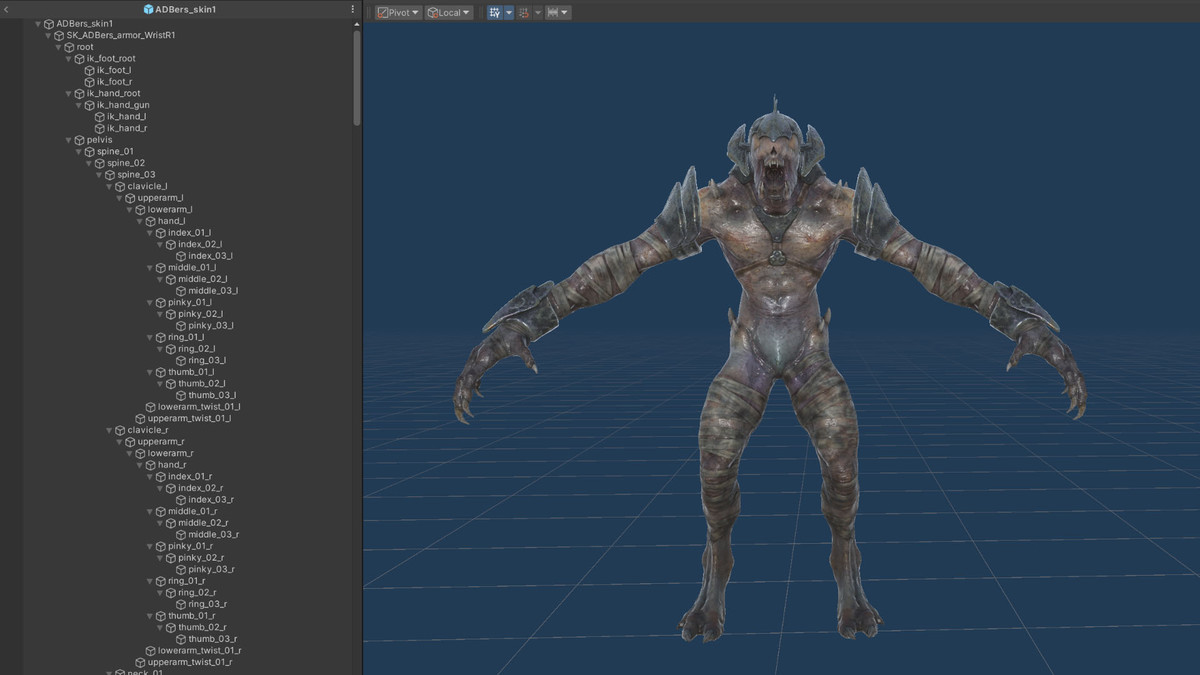Select the SK_ADBers_armor_WristR1 entry
Image resolution: width=1200 pixels, height=675 pixels.
[x=120, y=33]
